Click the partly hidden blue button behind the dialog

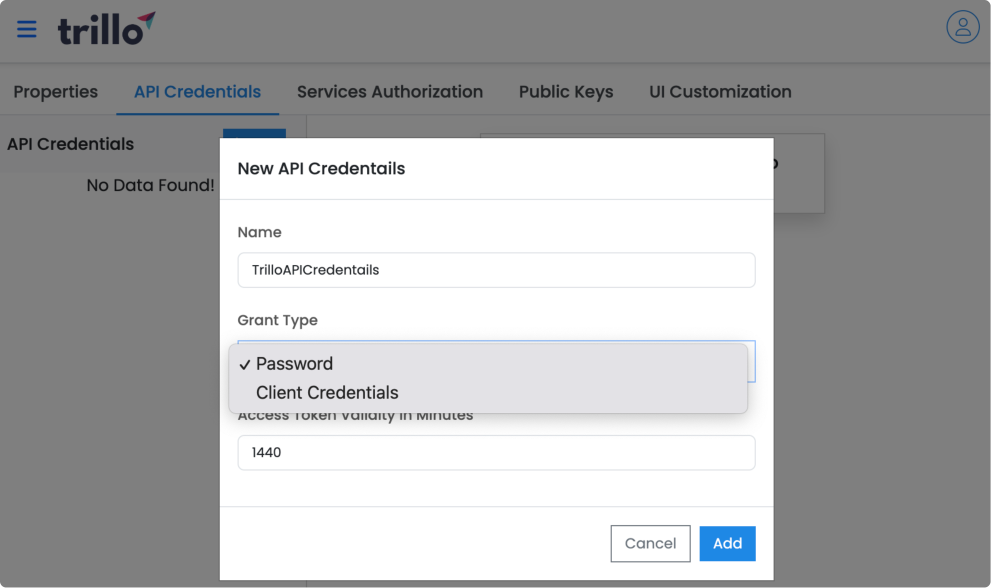(254, 133)
